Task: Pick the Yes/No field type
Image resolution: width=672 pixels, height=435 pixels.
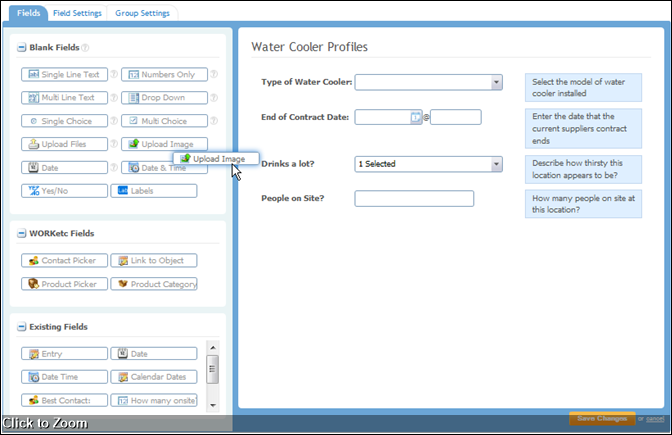Action: point(65,190)
